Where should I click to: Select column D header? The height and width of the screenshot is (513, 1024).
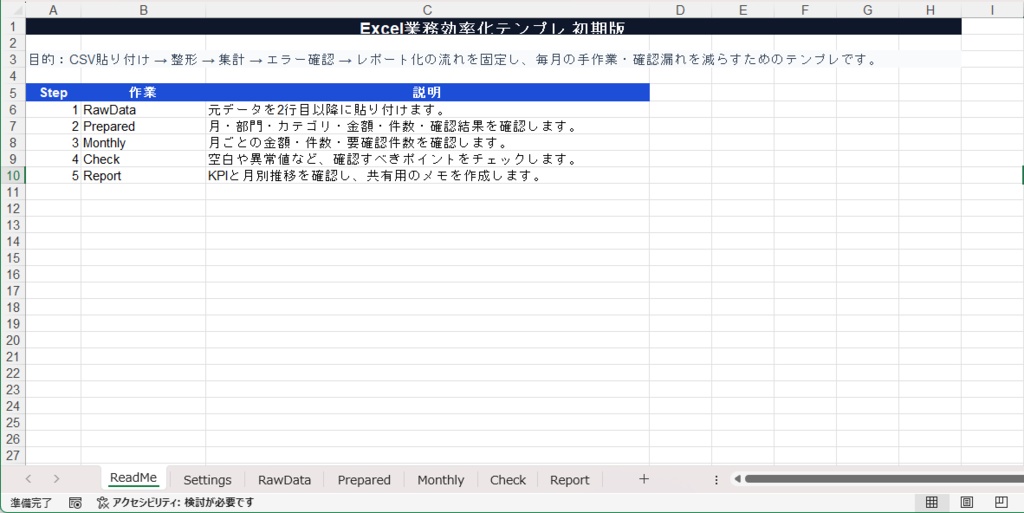[680, 10]
